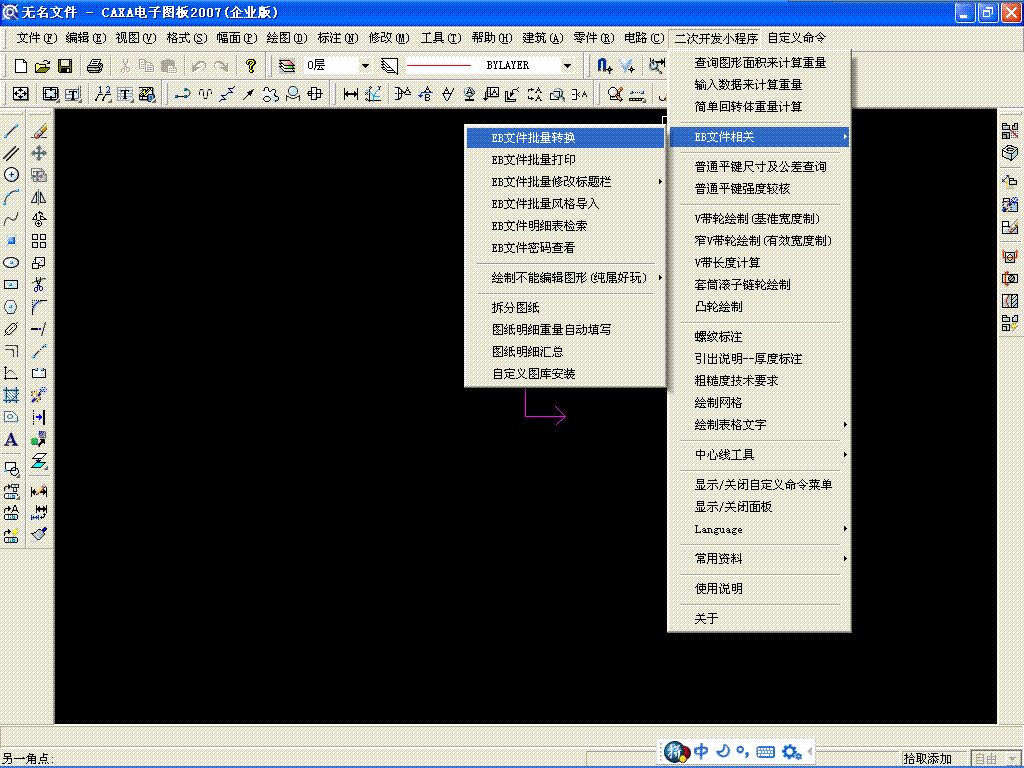Select 螺纹标注 entry
Image resolution: width=1024 pixels, height=768 pixels.
click(760, 336)
